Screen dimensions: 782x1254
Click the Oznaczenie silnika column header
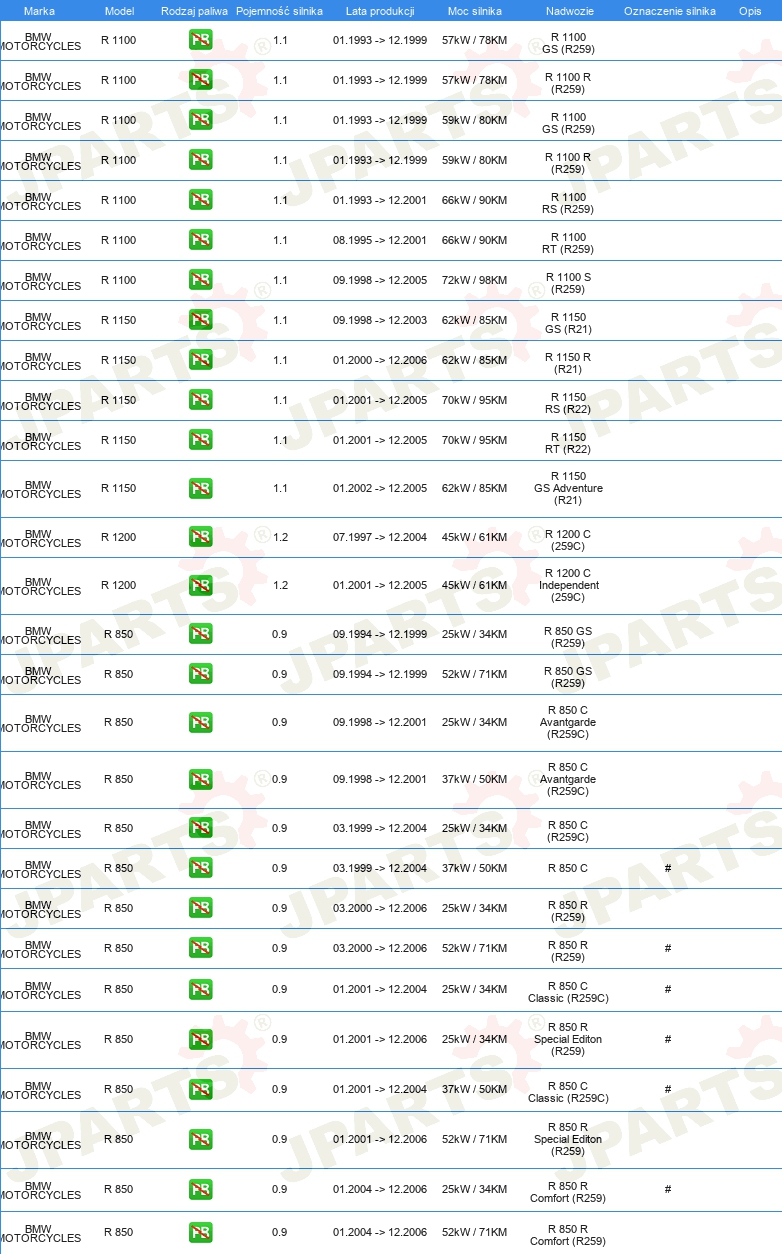pyautogui.click(x=670, y=11)
